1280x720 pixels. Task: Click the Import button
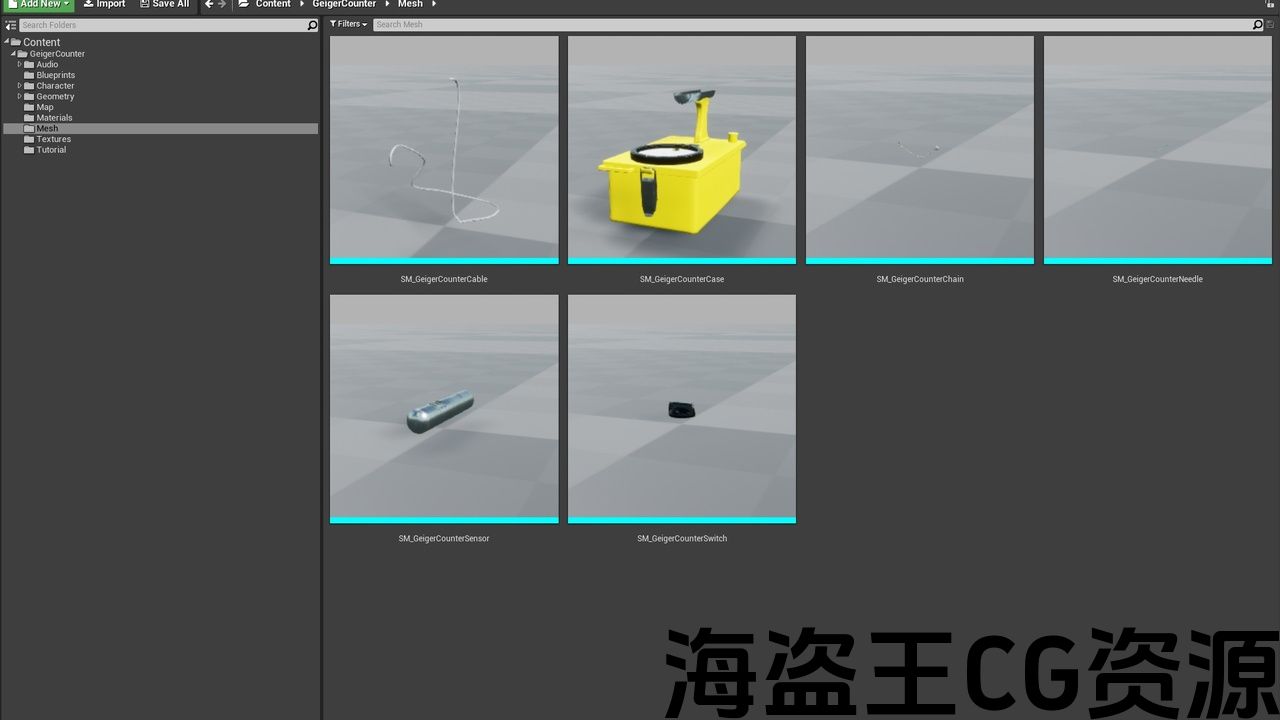[x=104, y=4]
